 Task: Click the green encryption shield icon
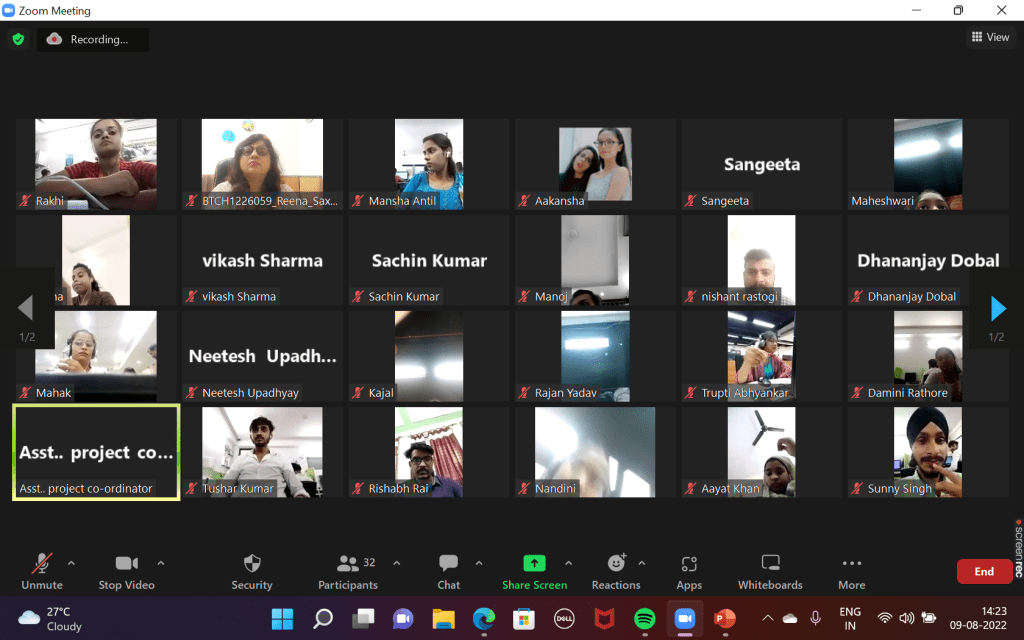tap(18, 40)
